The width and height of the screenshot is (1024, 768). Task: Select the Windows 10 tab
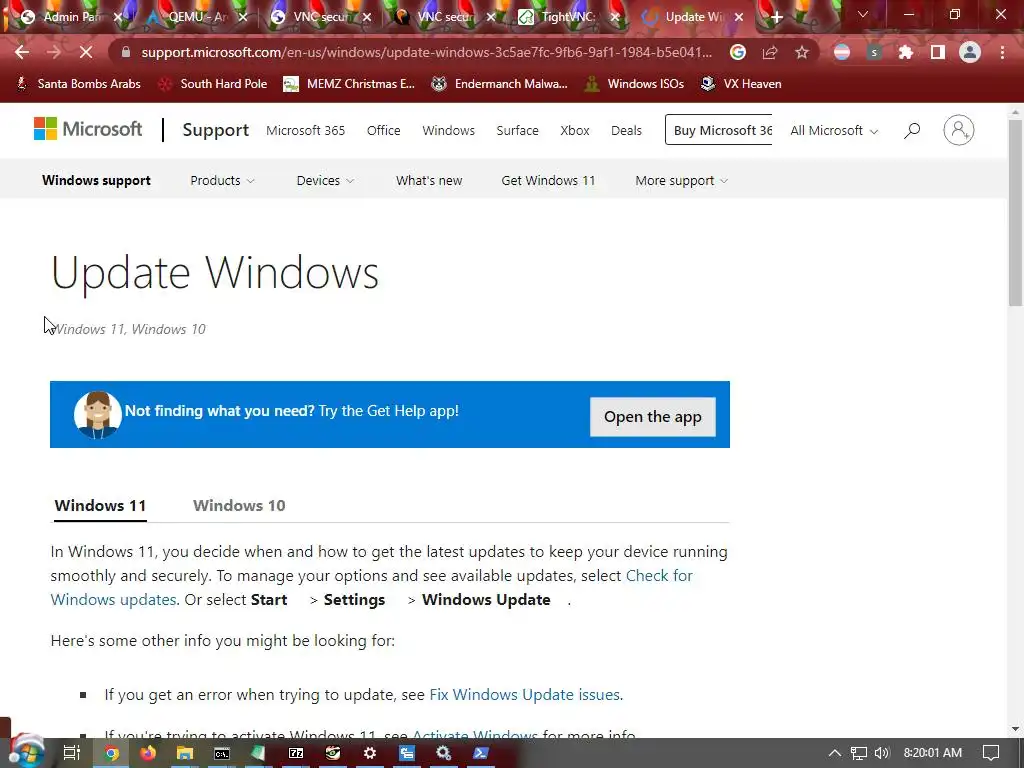[x=239, y=505]
